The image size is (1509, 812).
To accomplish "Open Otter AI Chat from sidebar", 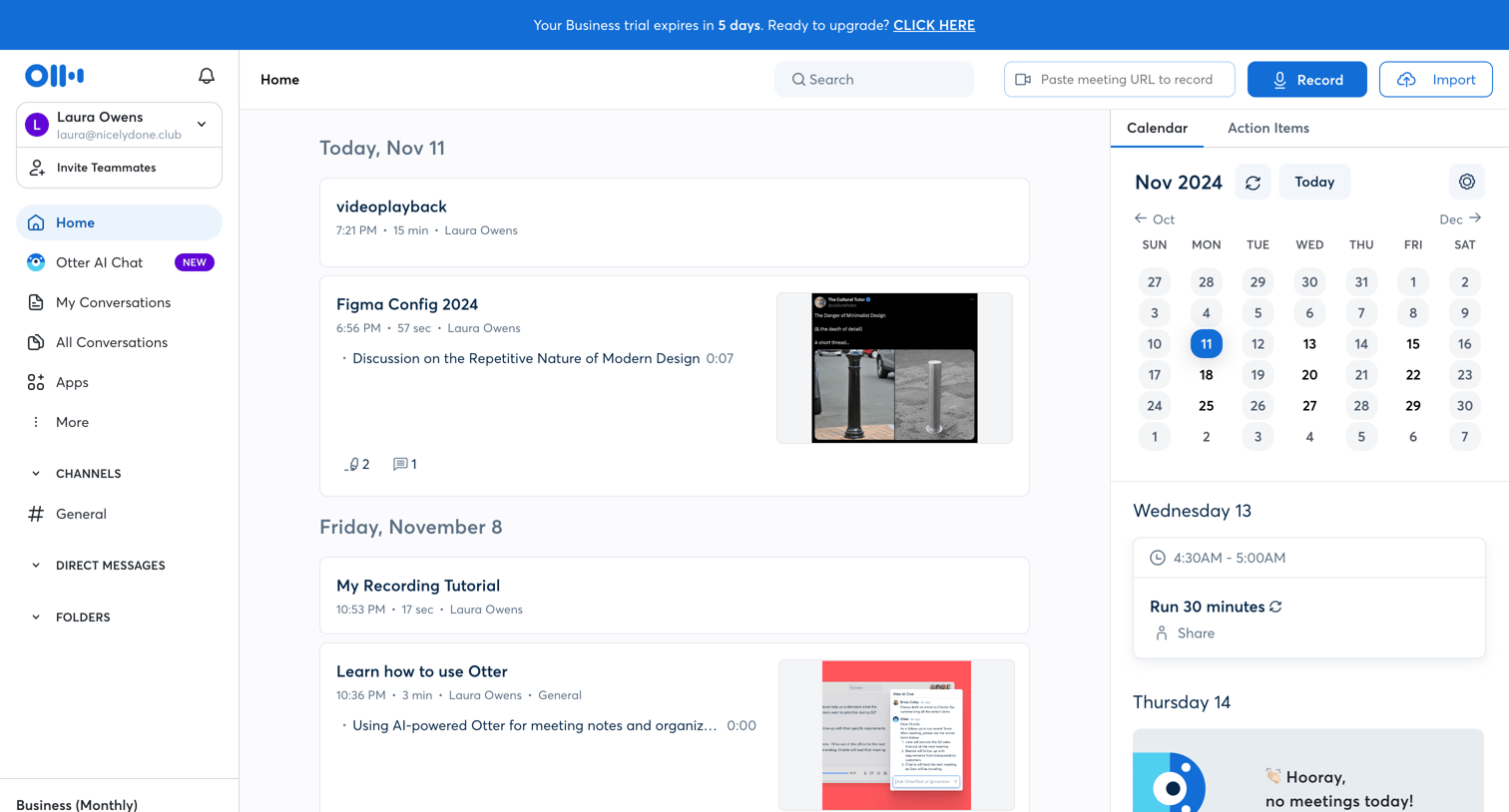I will point(119,262).
